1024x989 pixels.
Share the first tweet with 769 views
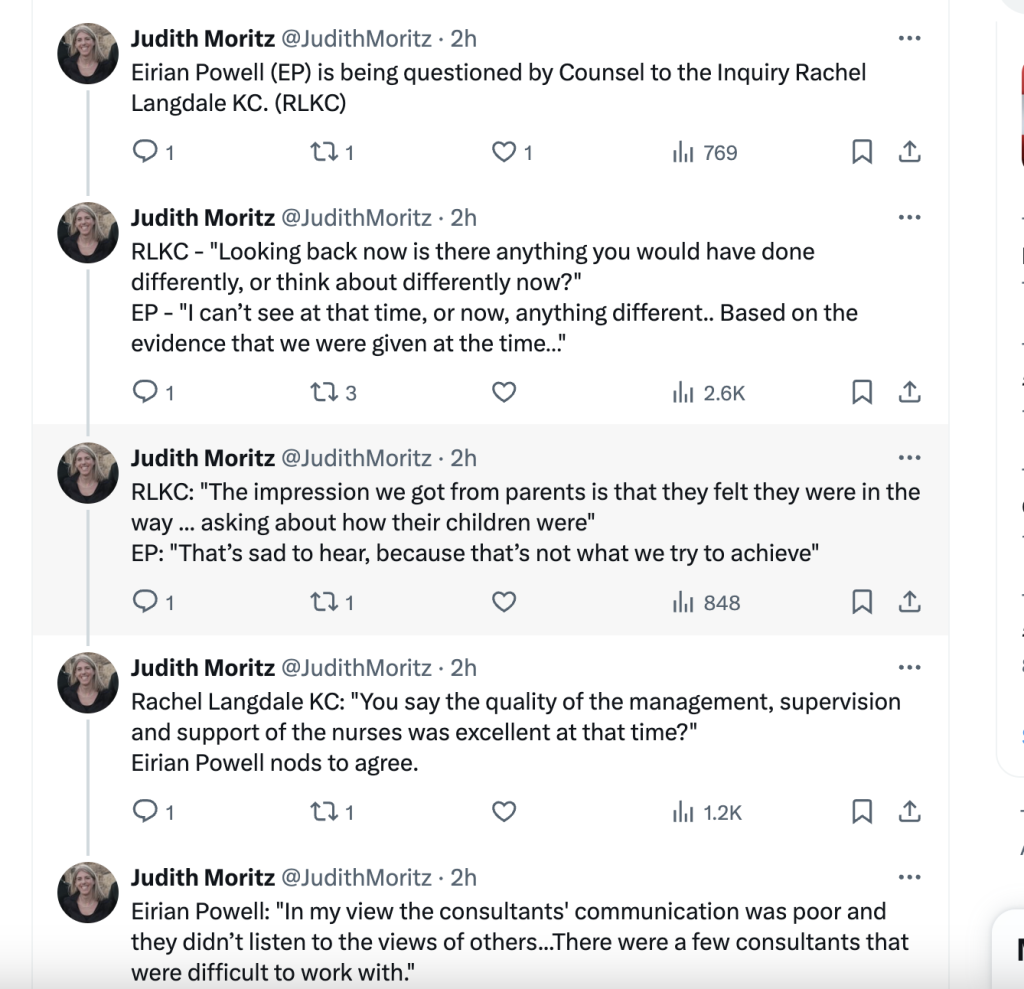(x=909, y=152)
